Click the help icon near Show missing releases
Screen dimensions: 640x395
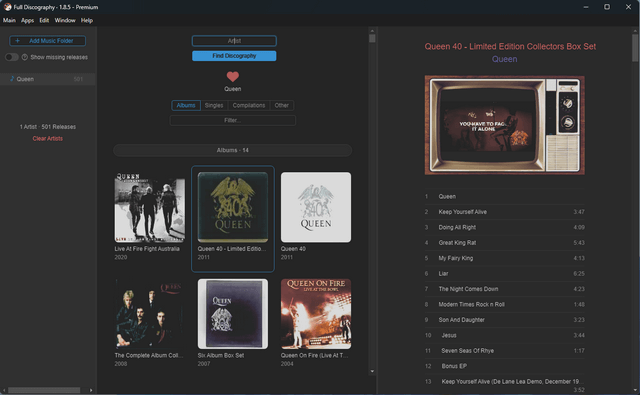pyautogui.click(x=25, y=57)
